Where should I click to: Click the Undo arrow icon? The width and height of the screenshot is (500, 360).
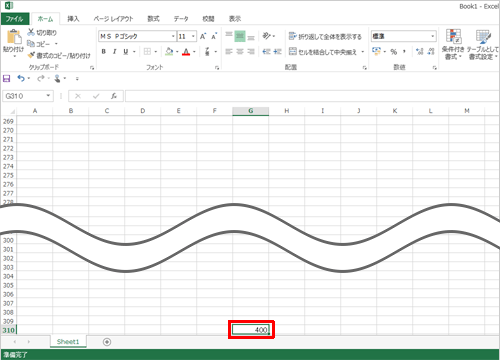tap(21, 78)
